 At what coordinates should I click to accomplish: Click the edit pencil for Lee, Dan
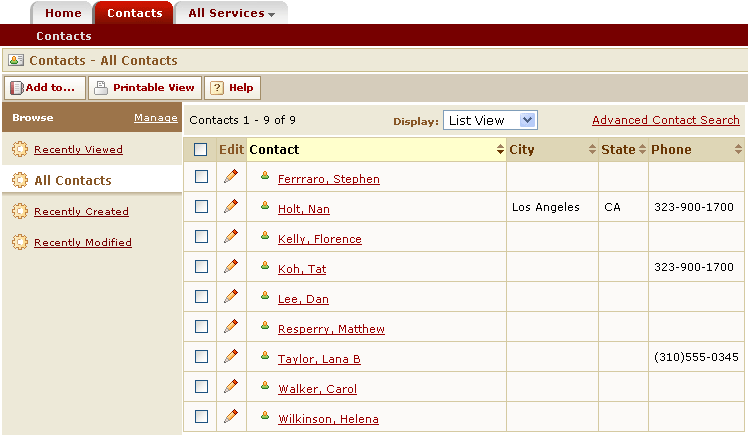tap(231, 296)
